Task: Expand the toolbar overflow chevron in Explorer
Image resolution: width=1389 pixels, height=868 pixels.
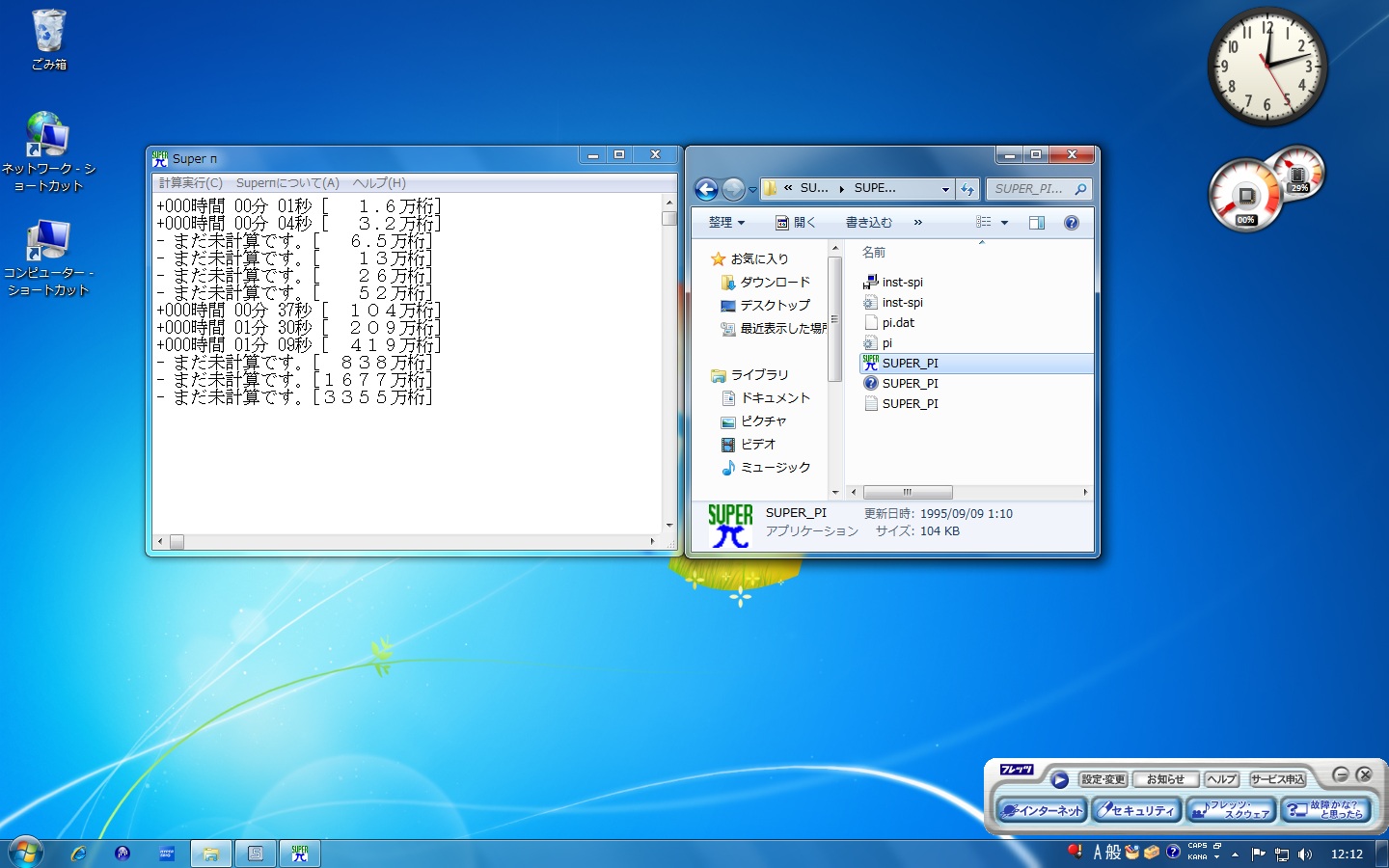Action: tap(917, 223)
